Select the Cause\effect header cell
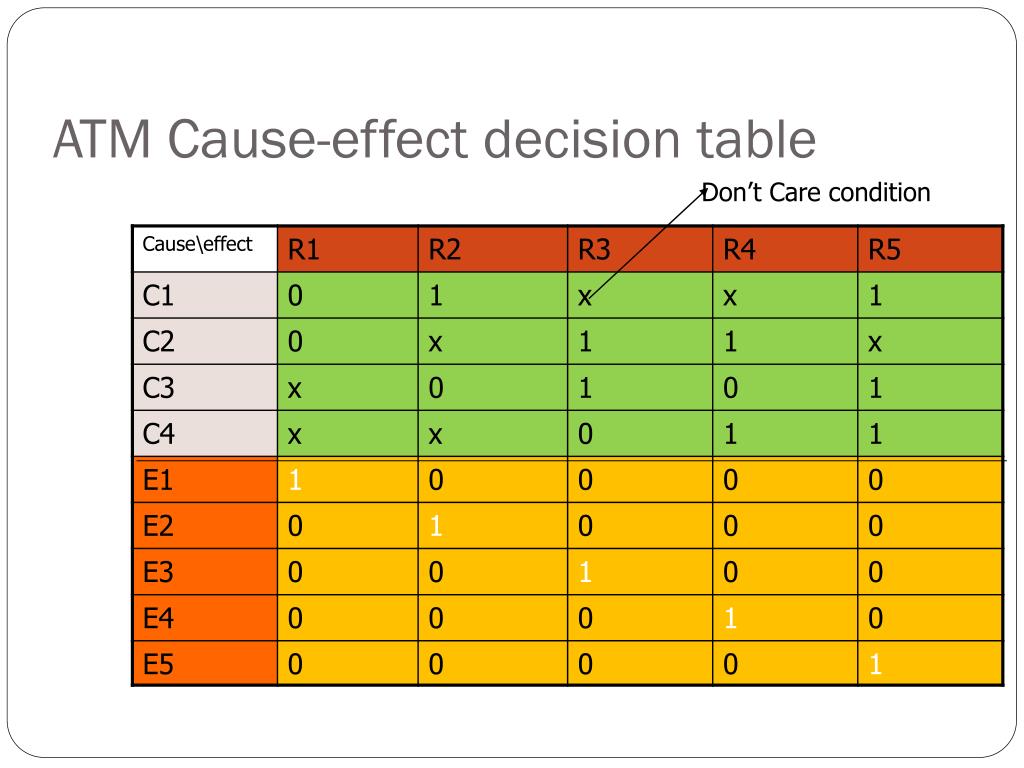 point(205,248)
